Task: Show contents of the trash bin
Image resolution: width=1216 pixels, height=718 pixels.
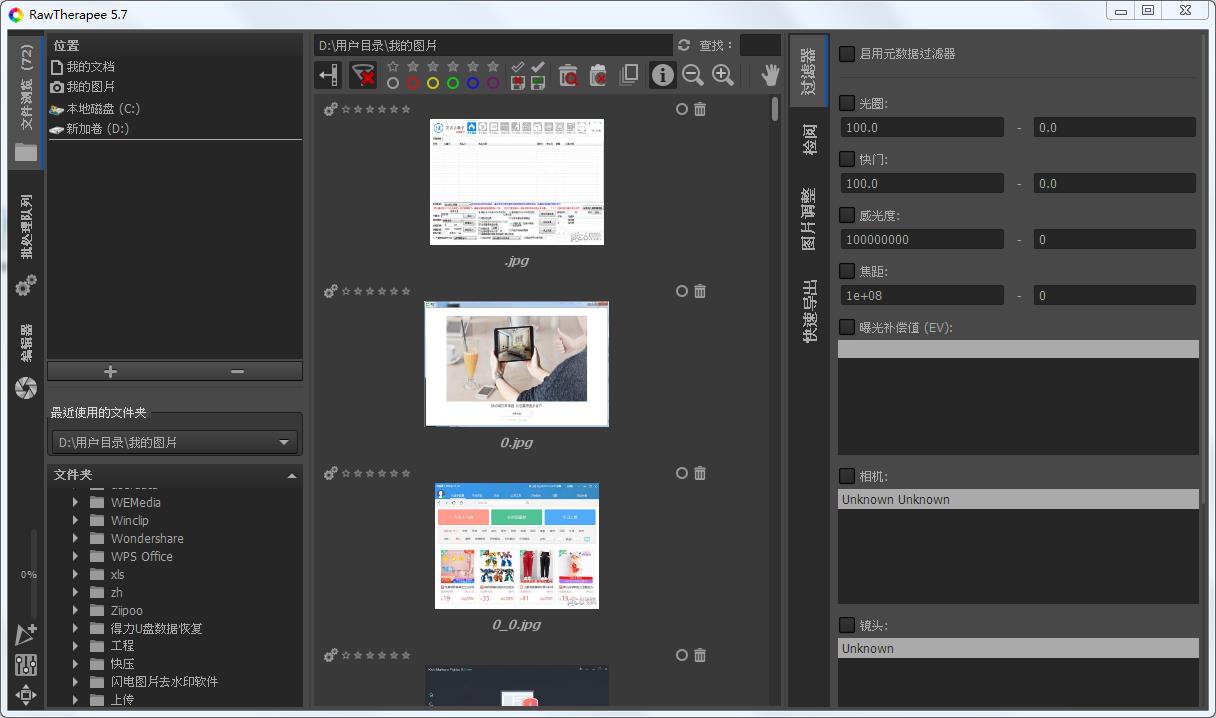Action: click(569, 75)
